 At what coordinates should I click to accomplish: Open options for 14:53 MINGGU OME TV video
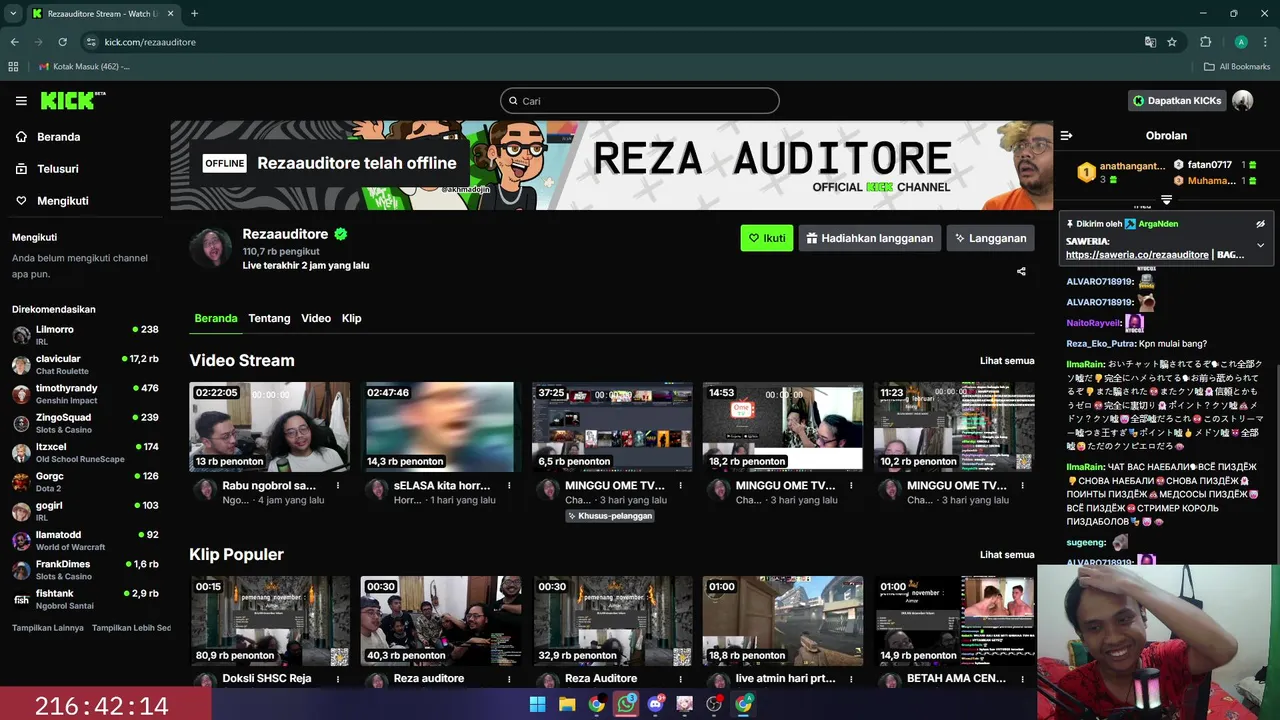click(852, 486)
